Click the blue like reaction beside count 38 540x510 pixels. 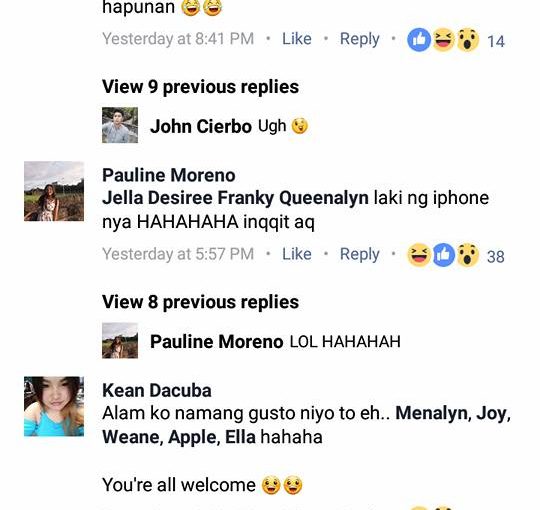(443, 255)
